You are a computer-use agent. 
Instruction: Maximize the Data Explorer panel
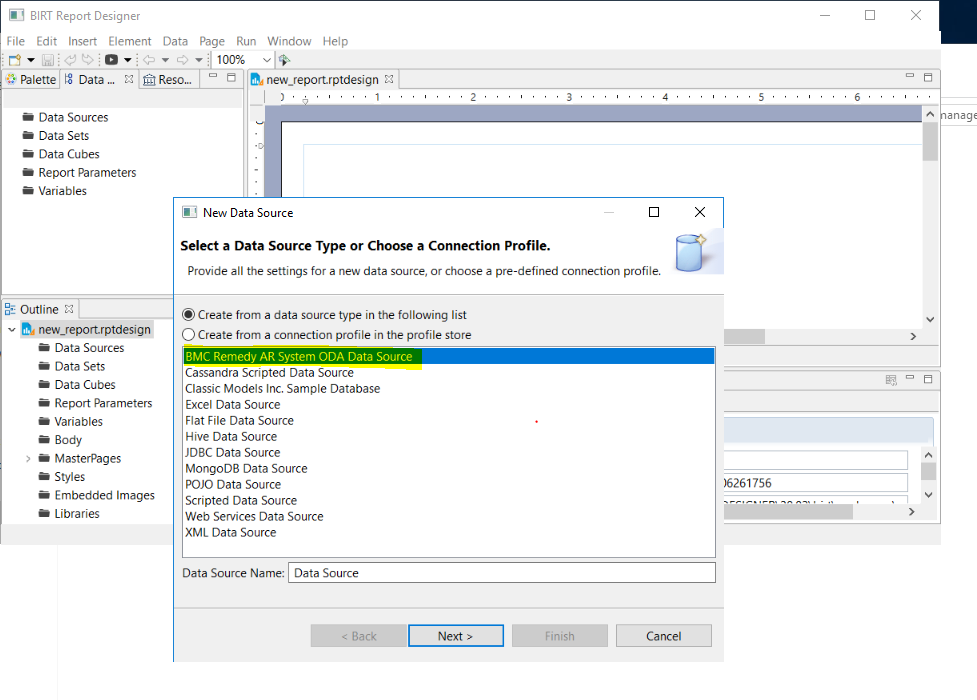pos(231,77)
